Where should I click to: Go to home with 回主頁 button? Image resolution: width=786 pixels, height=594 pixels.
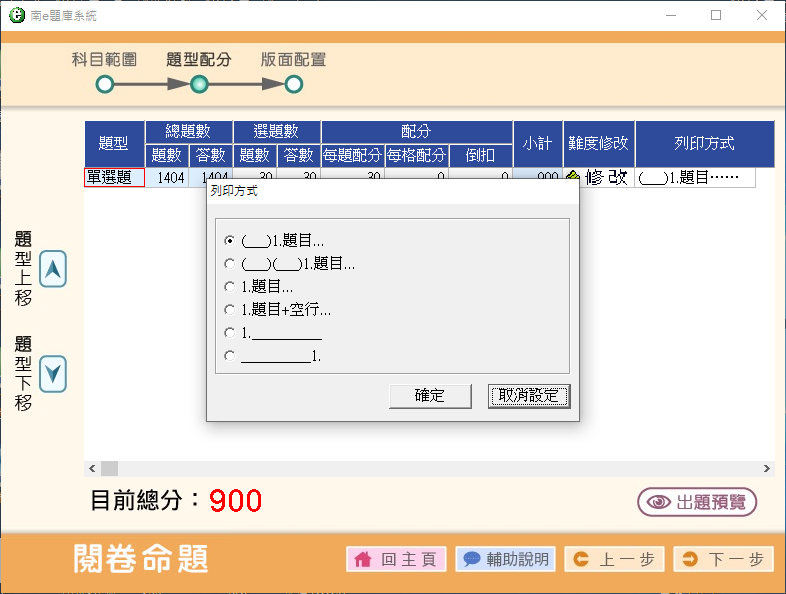coord(396,560)
